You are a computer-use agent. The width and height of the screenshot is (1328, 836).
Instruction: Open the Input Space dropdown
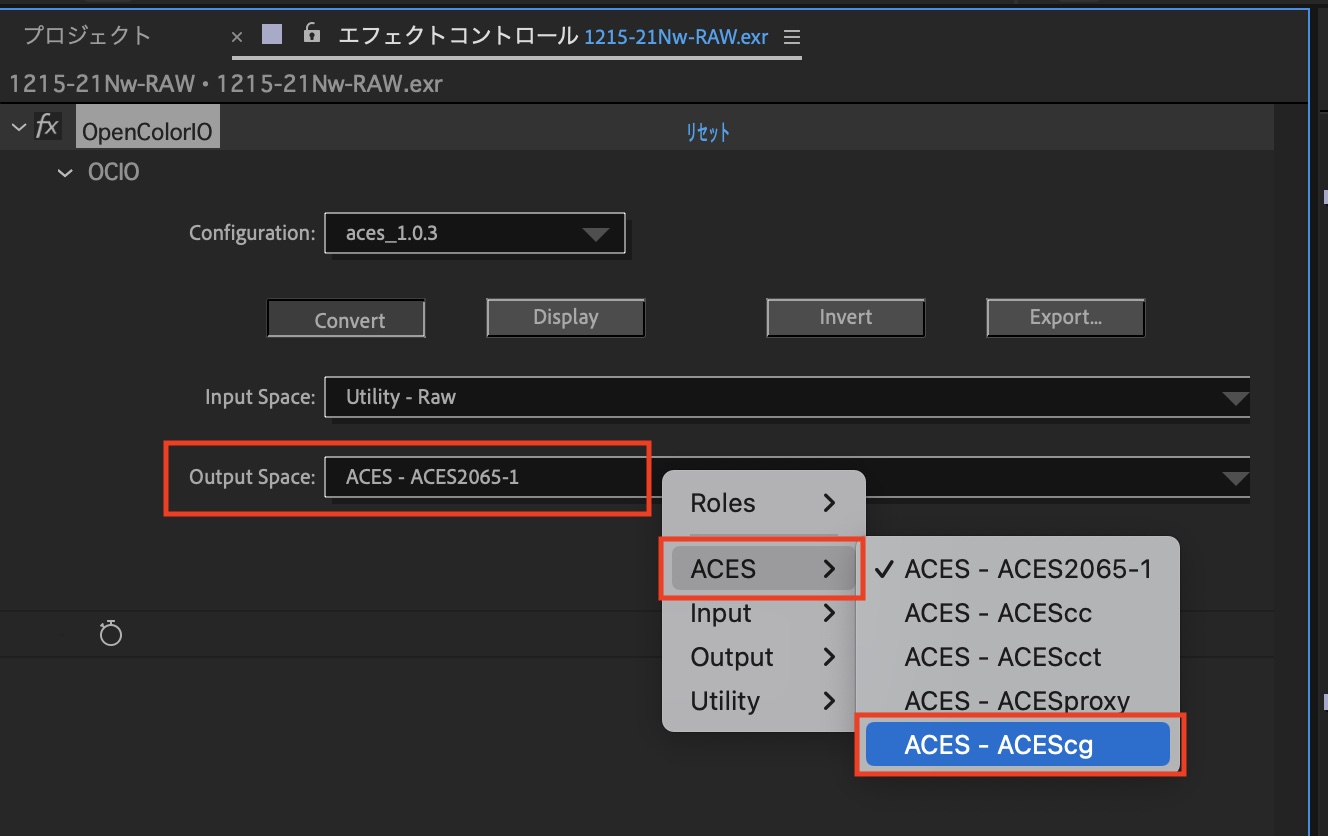786,397
